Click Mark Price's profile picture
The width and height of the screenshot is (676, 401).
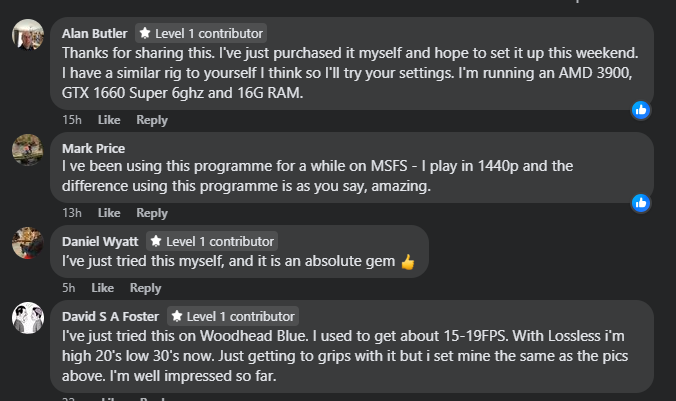point(27,151)
